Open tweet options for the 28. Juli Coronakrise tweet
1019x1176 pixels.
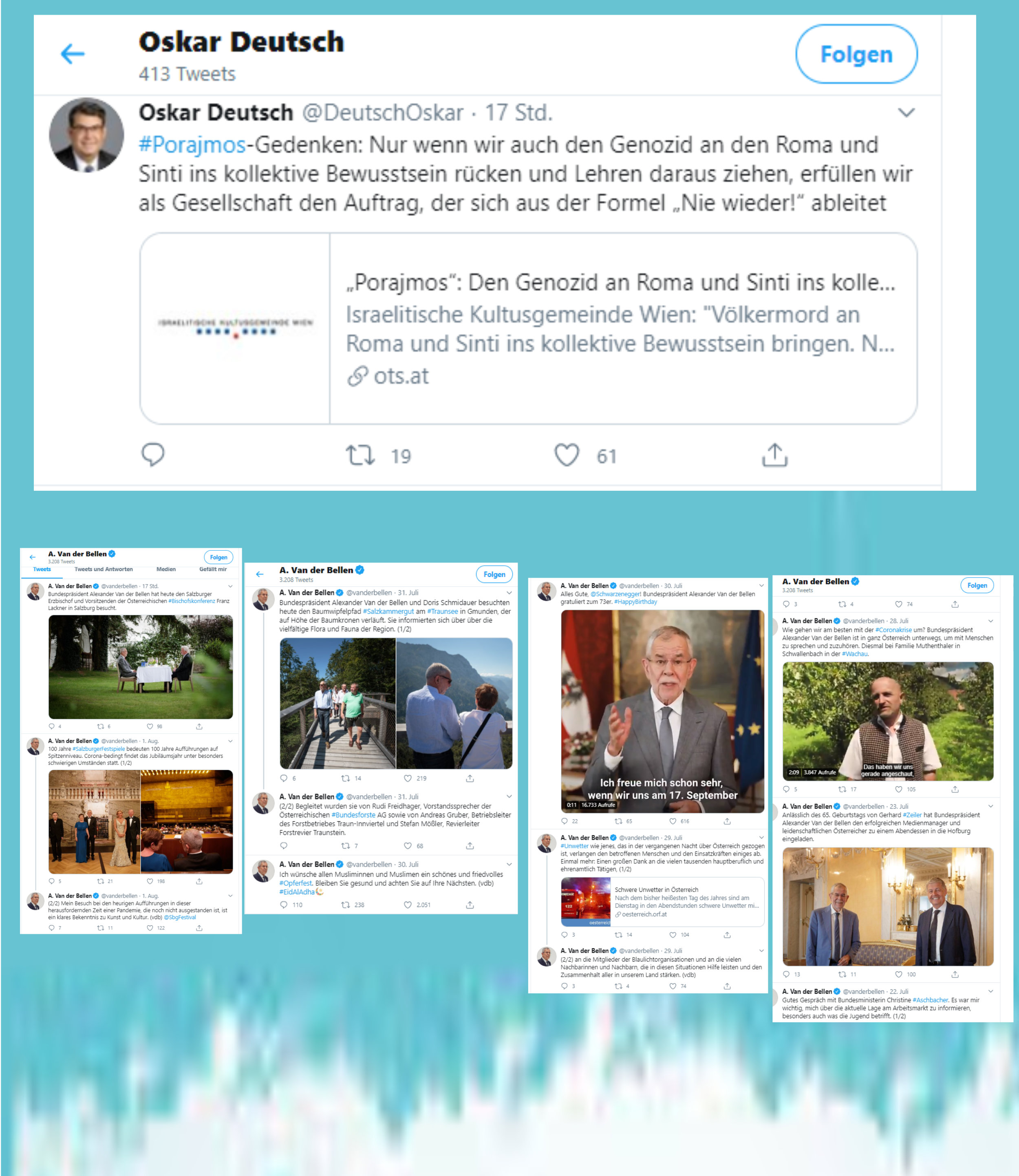pos(990,621)
